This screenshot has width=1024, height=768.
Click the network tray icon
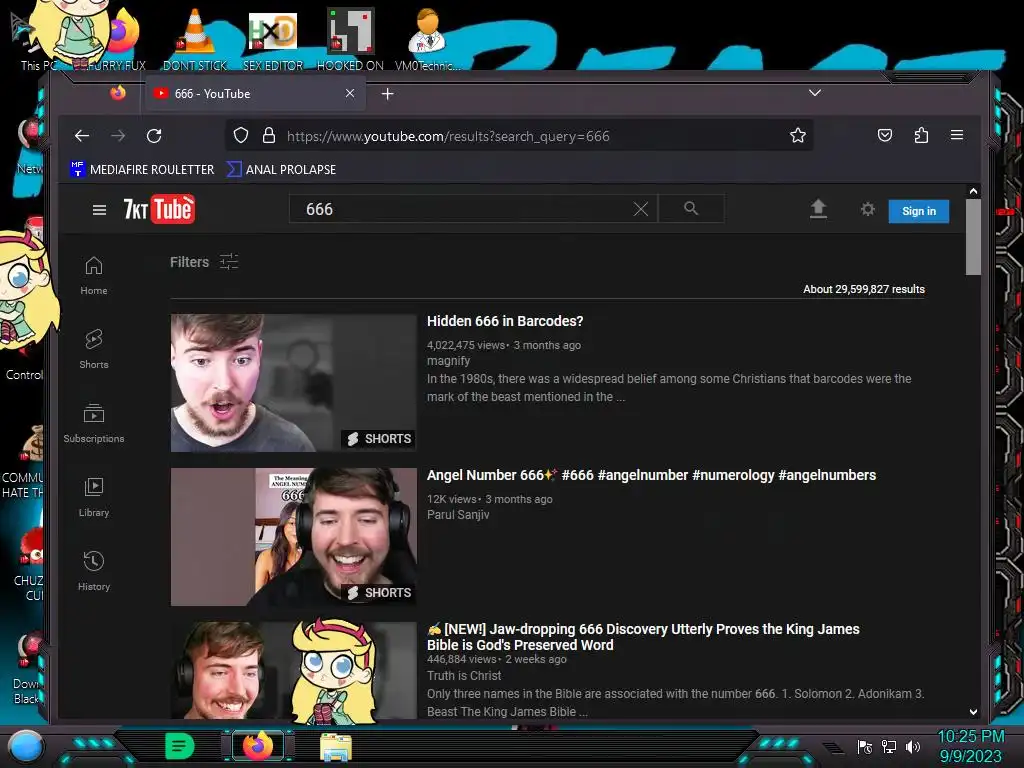[x=889, y=746]
